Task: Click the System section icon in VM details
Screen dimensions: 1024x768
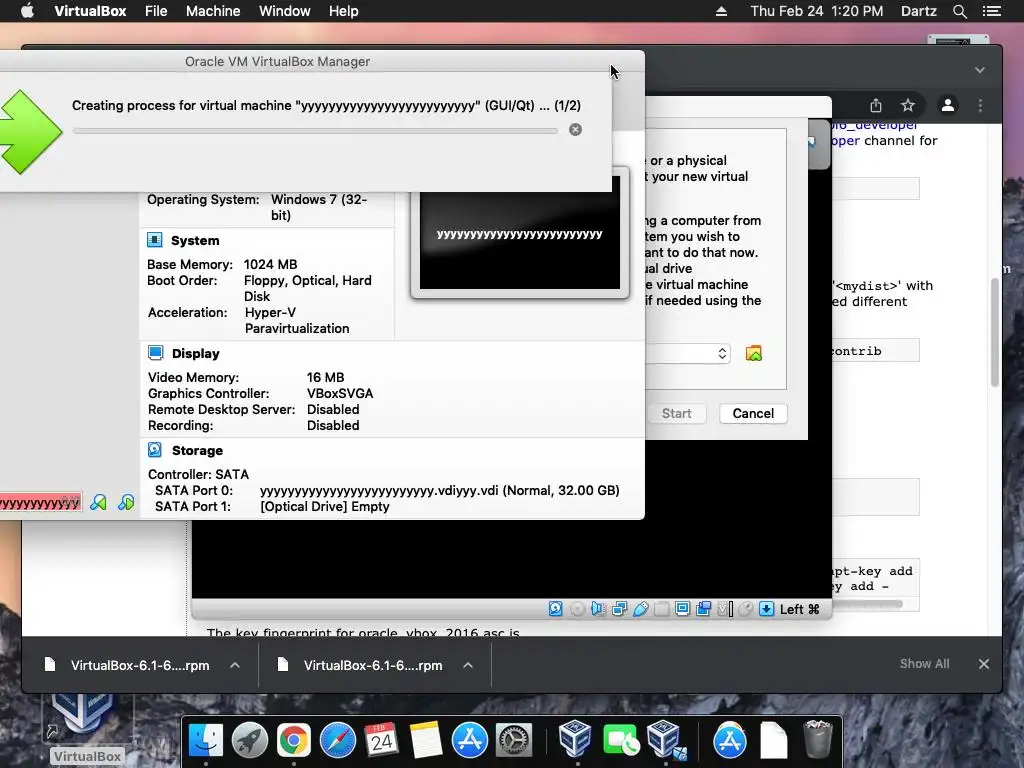Action: 155,240
